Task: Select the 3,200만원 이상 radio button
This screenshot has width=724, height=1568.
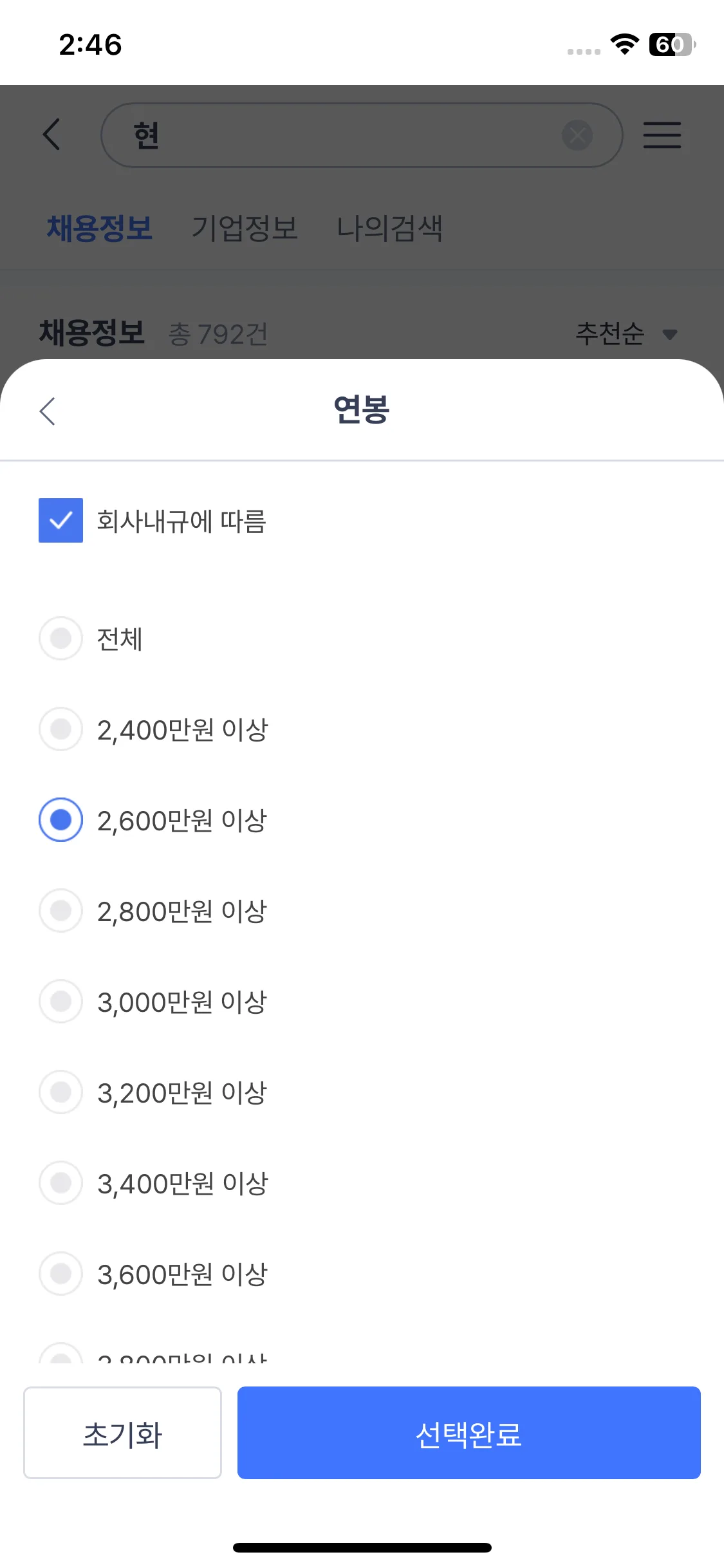Action: coord(60,1092)
